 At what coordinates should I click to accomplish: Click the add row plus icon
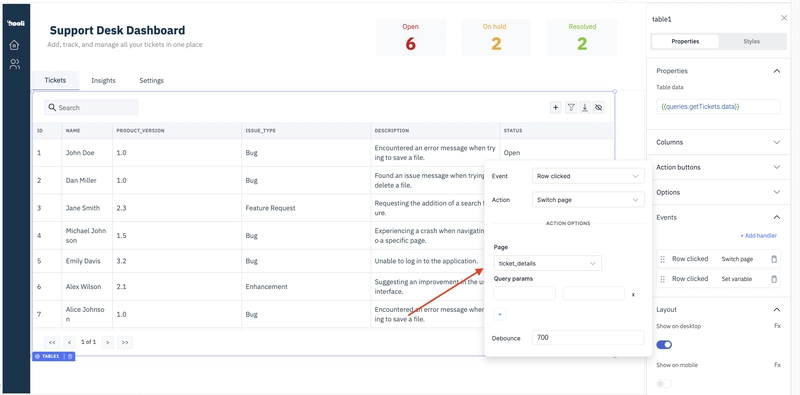(x=556, y=107)
